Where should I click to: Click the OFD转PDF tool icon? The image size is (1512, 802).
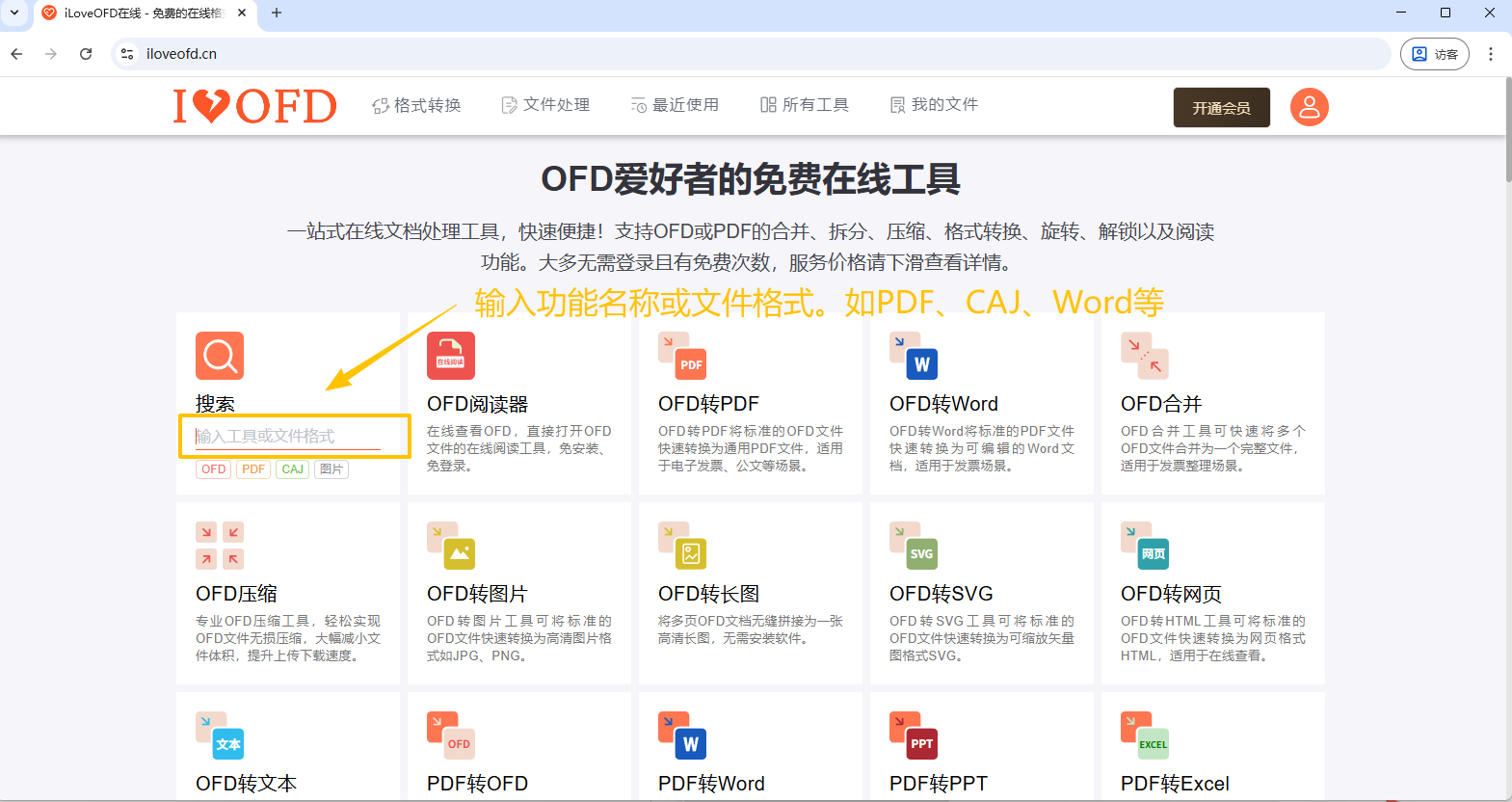coord(682,356)
